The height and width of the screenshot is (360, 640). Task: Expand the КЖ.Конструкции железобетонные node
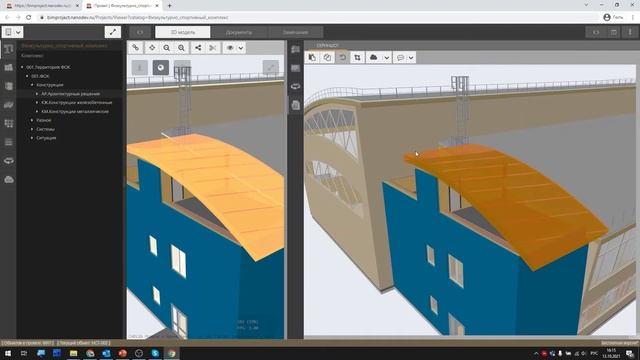tap(37, 102)
